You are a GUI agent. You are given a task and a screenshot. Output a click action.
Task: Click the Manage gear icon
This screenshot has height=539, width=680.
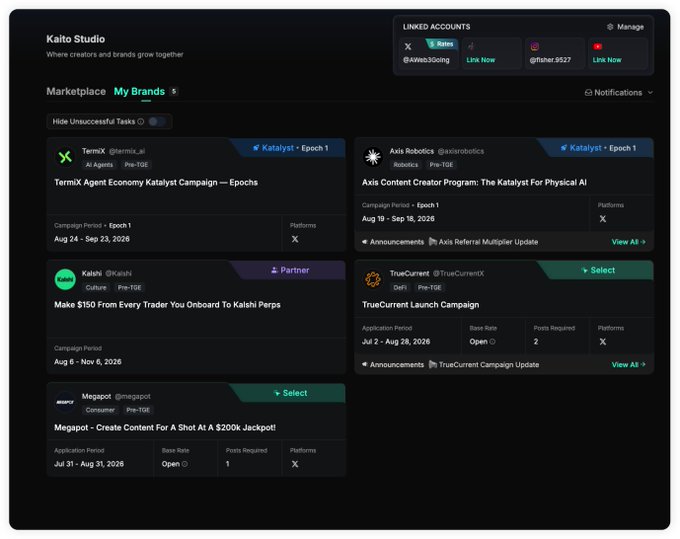click(610, 27)
